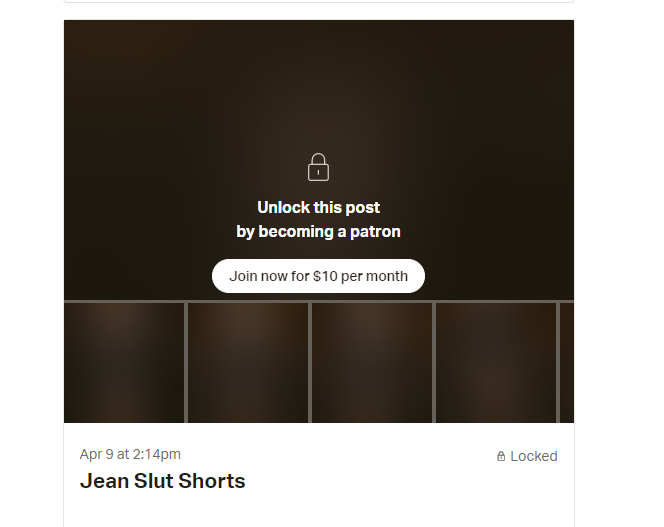Click the 'by becoming a patron' text
The image size is (664, 527).
(x=318, y=232)
